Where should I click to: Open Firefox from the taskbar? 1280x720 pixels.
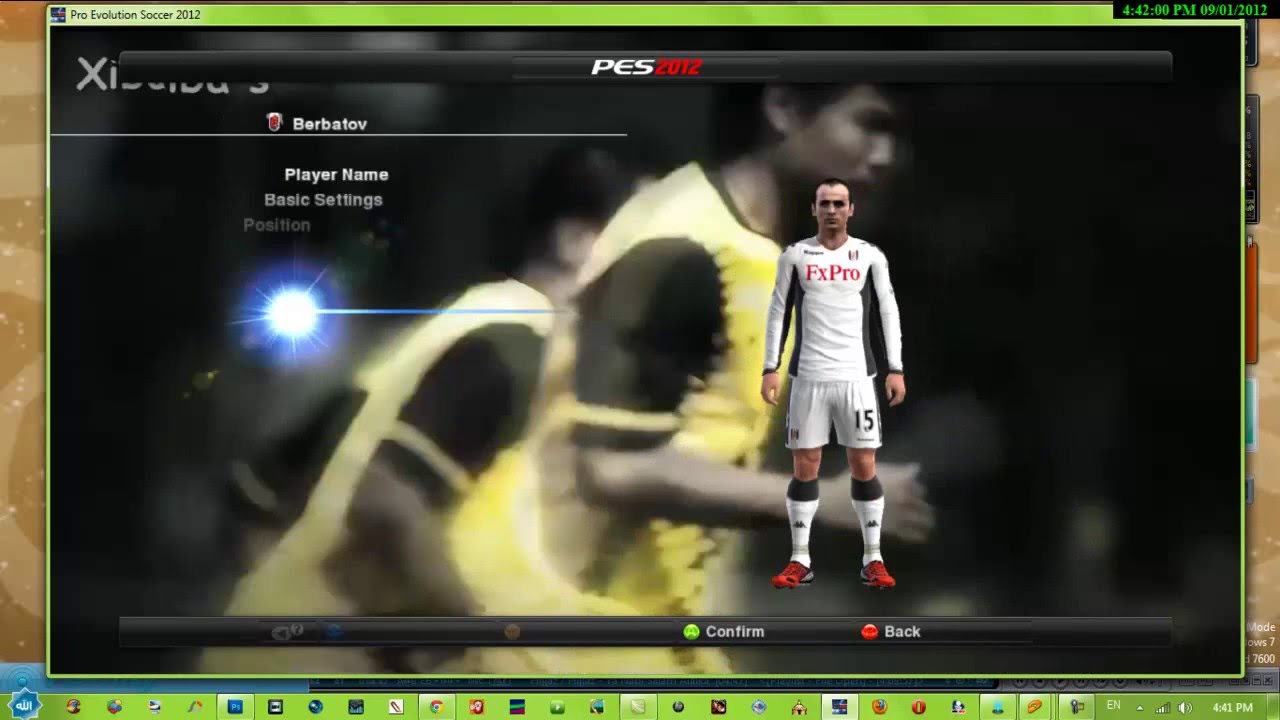(x=879, y=706)
